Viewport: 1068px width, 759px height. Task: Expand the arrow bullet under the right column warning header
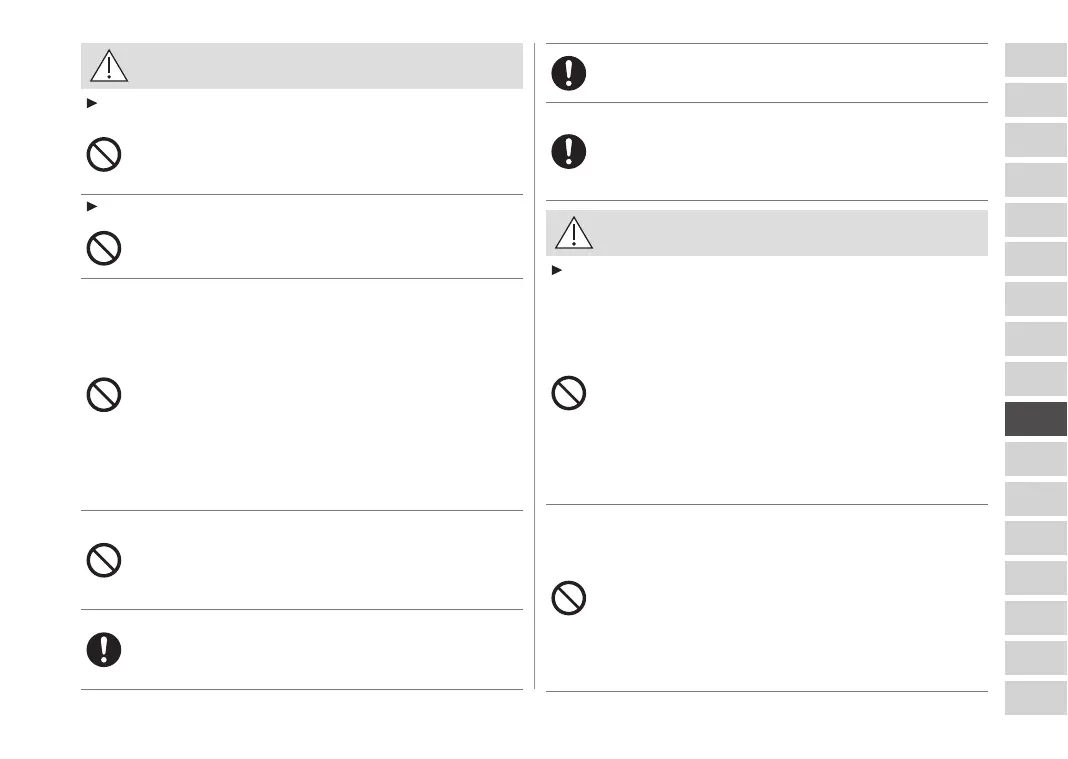554,271
